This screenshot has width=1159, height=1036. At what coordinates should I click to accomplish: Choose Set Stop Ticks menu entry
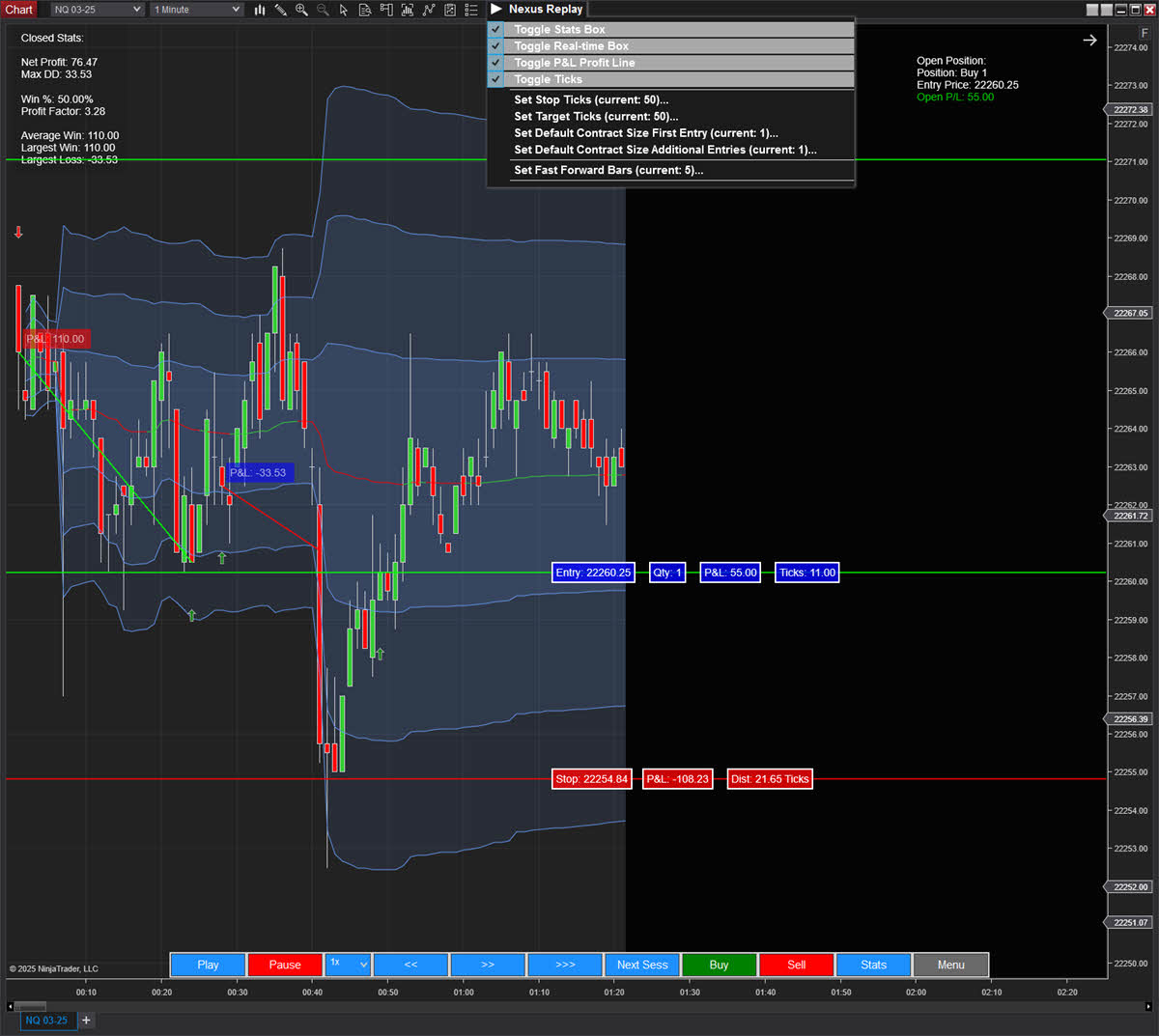[x=591, y=100]
